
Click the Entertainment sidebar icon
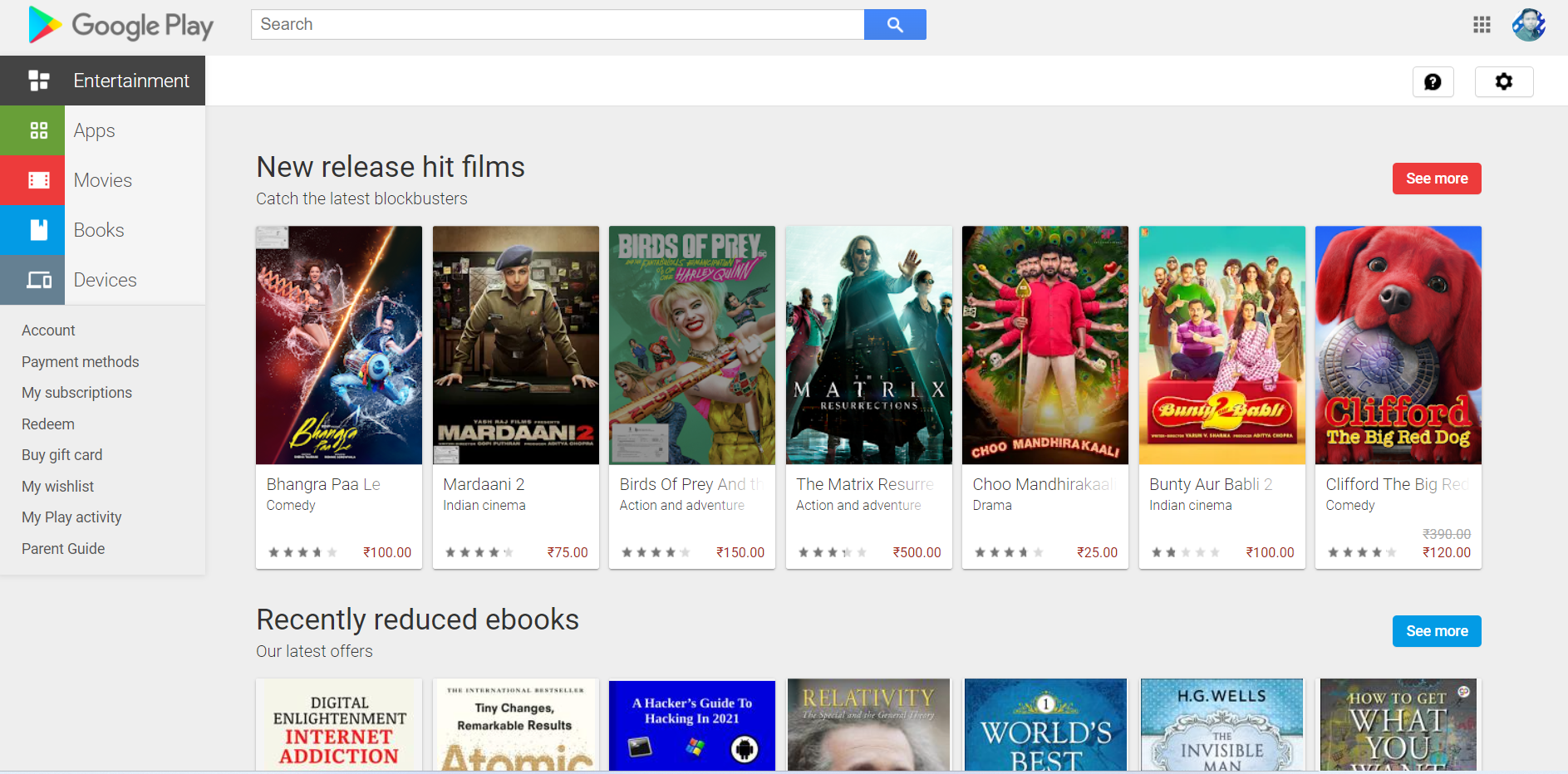(x=39, y=81)
